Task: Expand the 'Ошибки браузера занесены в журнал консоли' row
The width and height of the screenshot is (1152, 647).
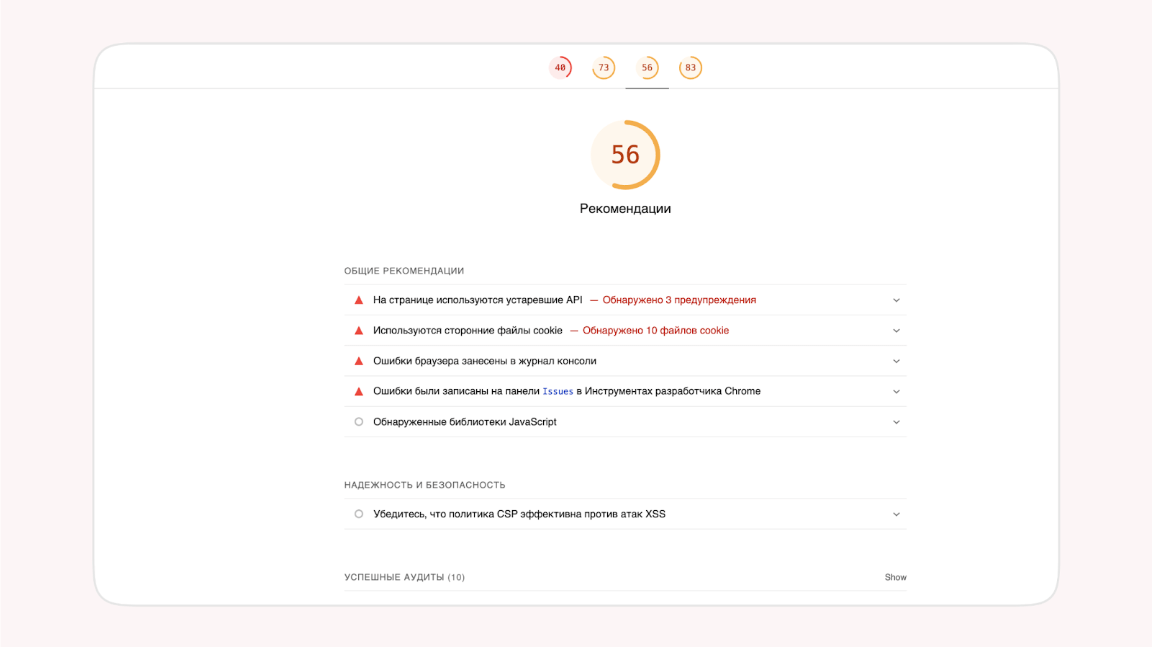Action: click(x=897, y=361)
